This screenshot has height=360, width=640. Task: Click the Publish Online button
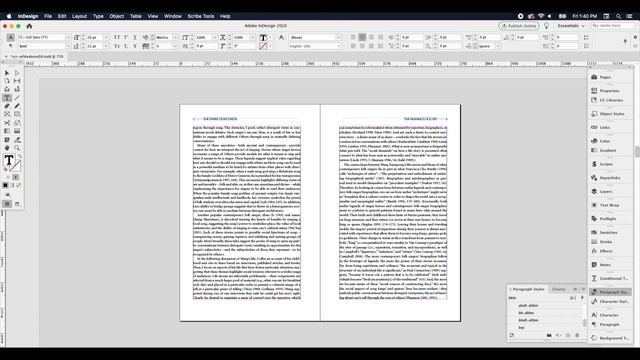[x=519, y=26]
